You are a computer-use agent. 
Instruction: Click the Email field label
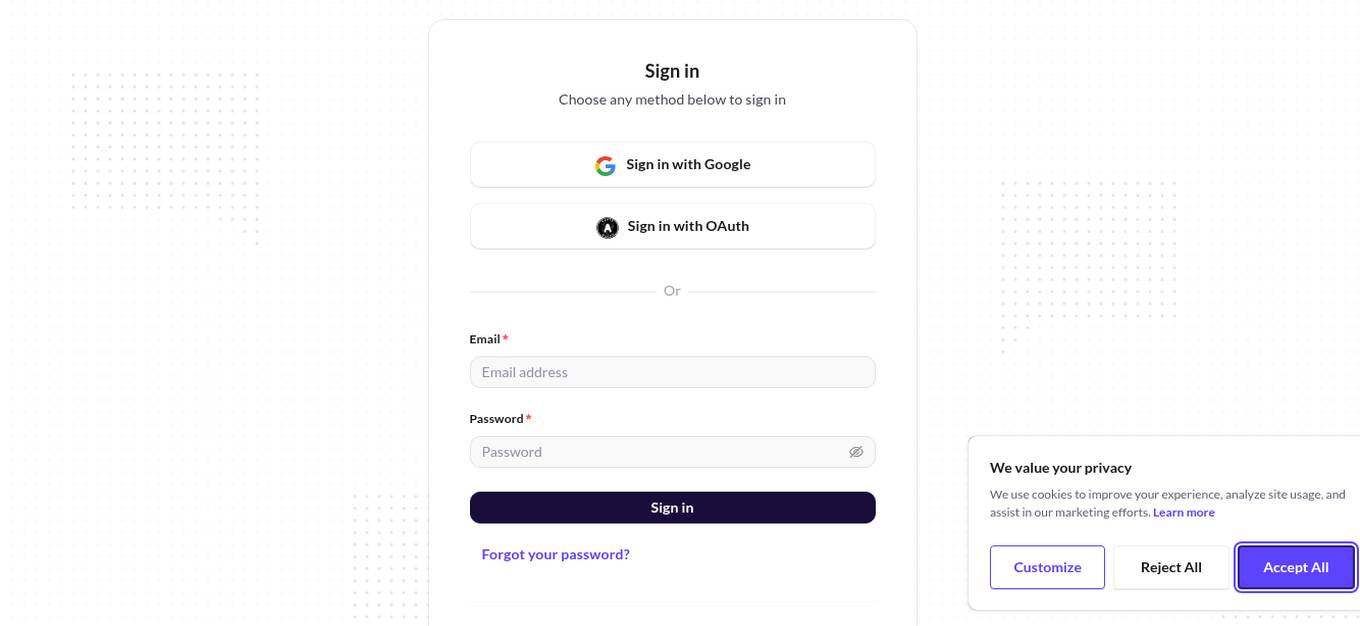pos(485,339)
